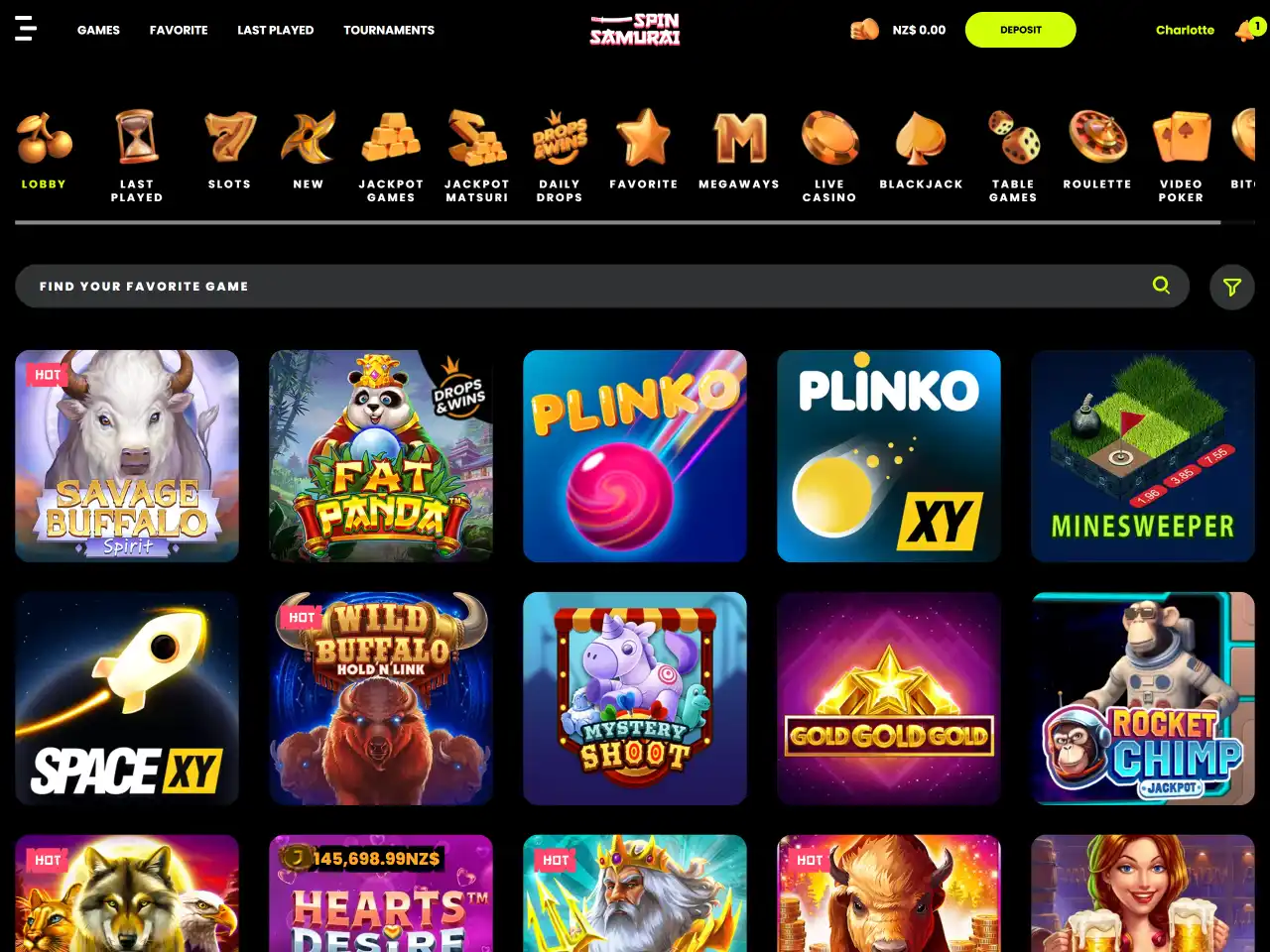Screen dimensions: 1270x952
Task: Open the Live Casino chip icon
Action: (x=829, y=137)
